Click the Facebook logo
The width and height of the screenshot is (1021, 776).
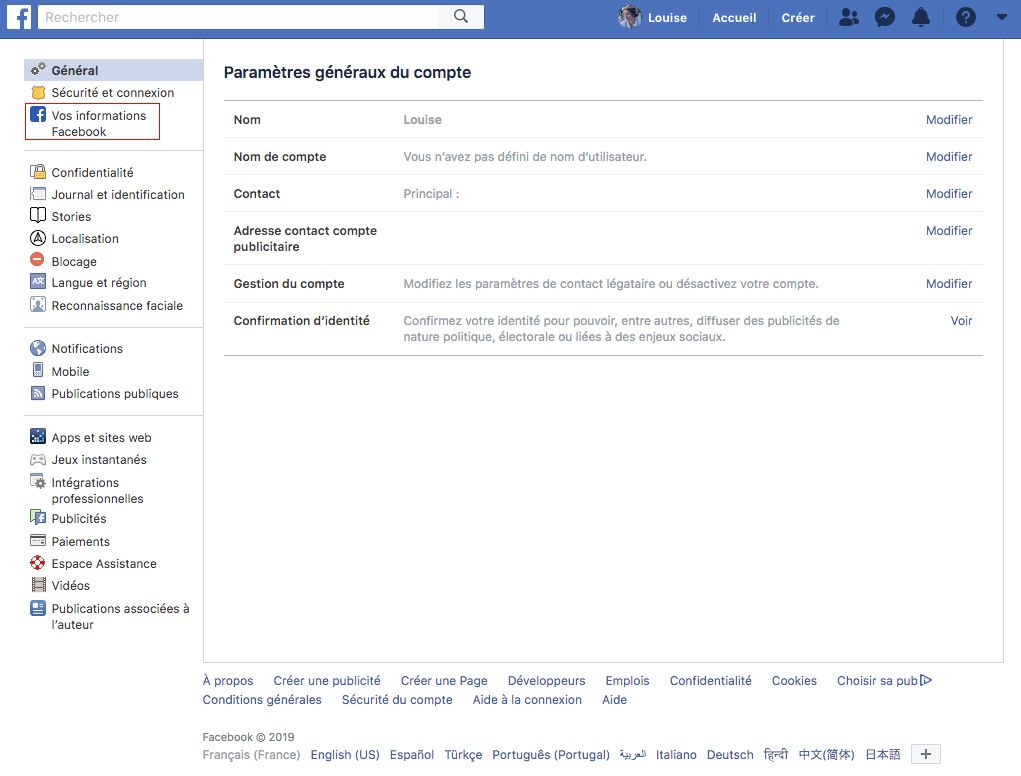click(18, 16)
